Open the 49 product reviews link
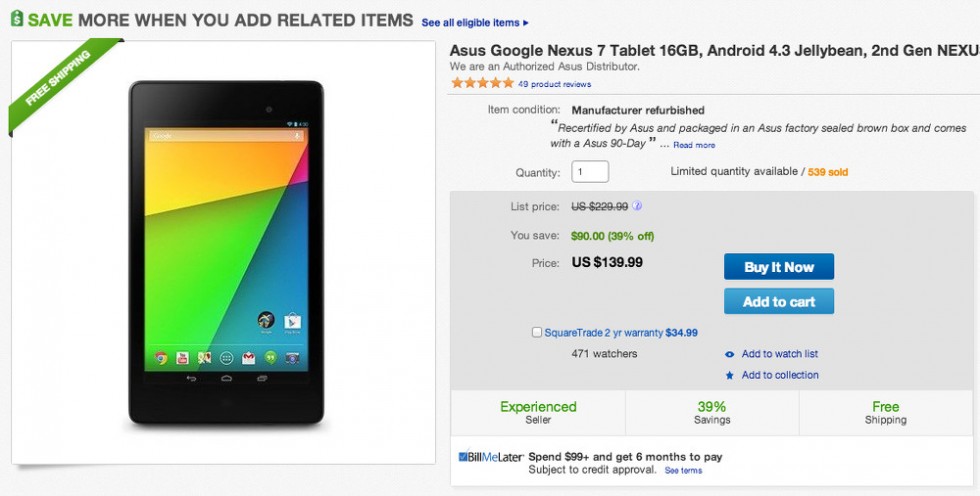This screenshot has height=496, width=980. pos(555,85)
